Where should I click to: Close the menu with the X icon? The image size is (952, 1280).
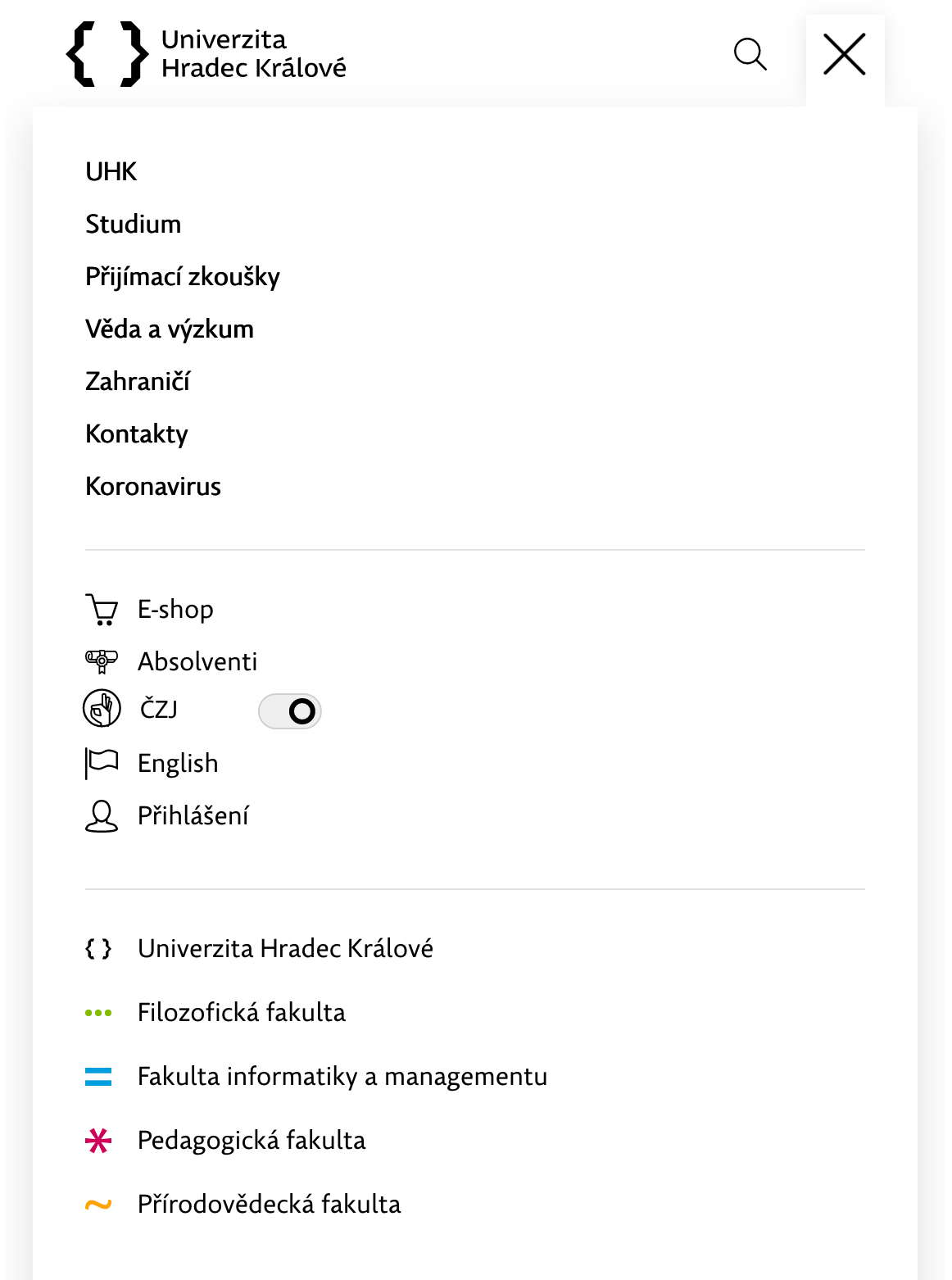(845, 54)
